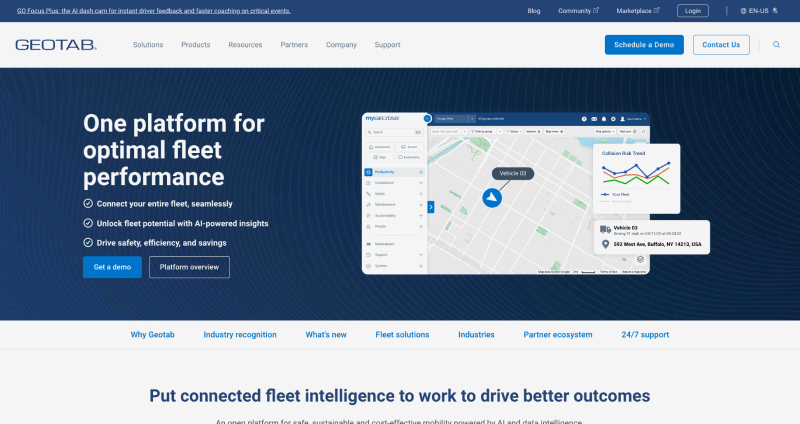Open the Company menu

[341, 45]
